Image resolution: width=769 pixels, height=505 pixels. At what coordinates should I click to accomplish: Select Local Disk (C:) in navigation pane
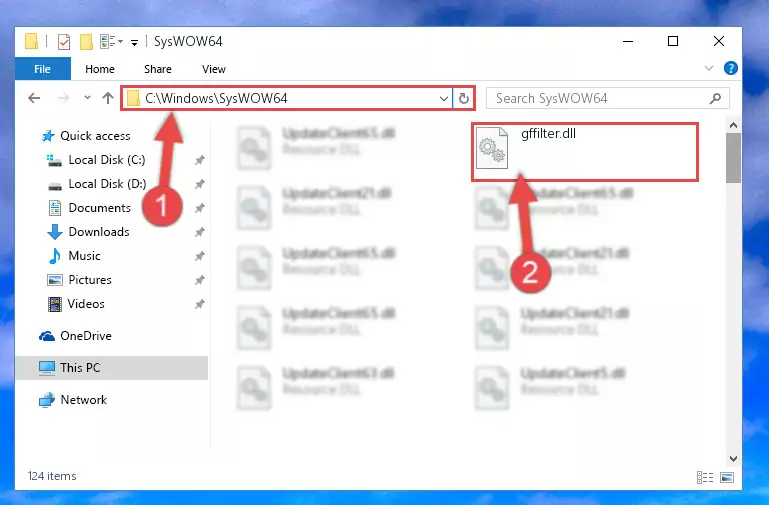click(x=106, y=160)
